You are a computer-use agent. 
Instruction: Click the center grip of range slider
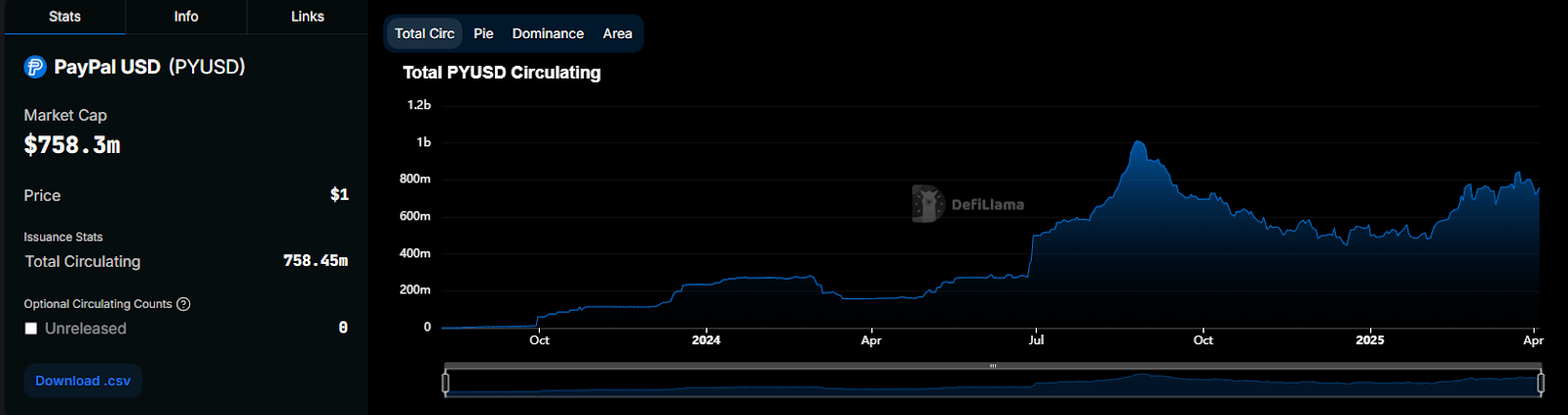click(993, 366)
